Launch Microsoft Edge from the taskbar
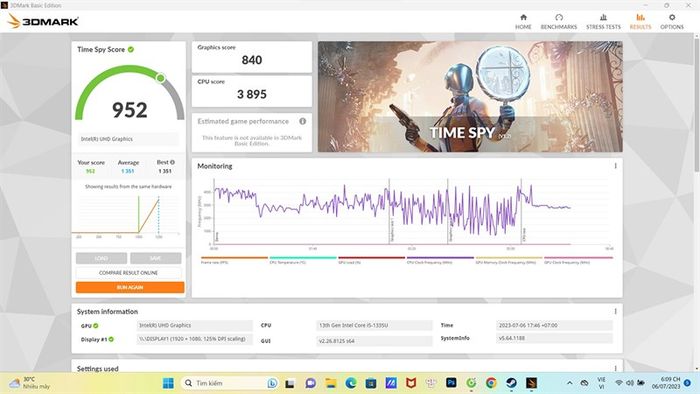Viewport: 700px width, 394px height. click(351, 383)
